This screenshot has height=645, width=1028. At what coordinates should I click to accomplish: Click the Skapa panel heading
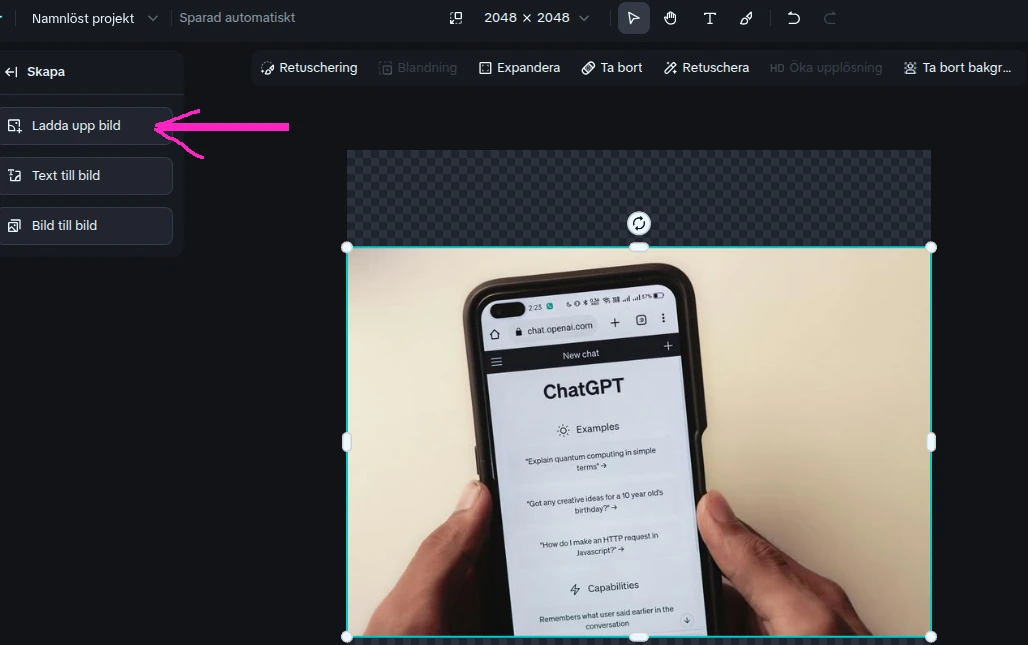pos(46,72)
